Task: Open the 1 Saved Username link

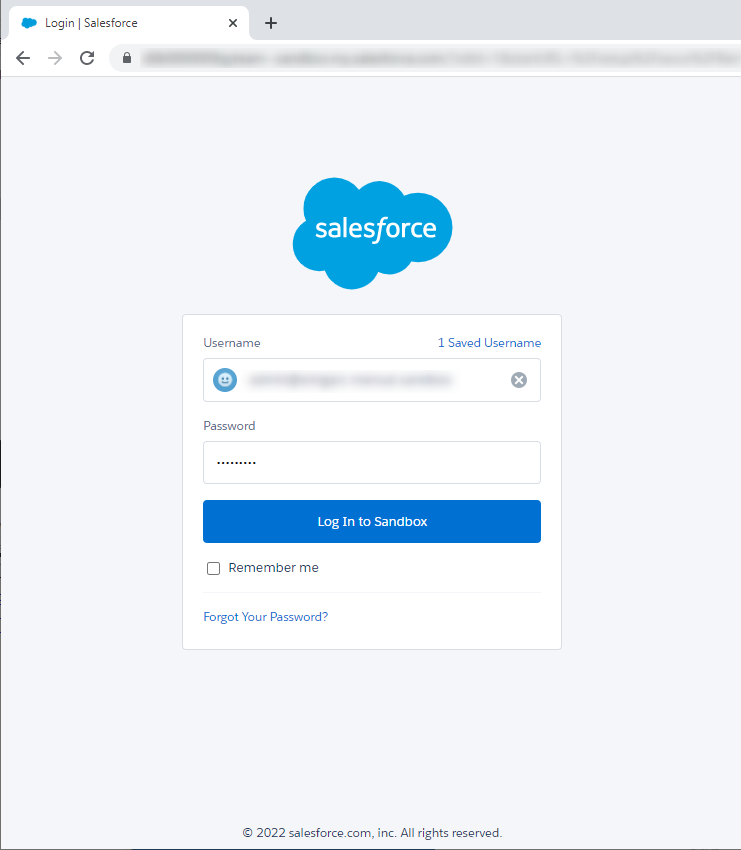Action: tap(489, 343)
